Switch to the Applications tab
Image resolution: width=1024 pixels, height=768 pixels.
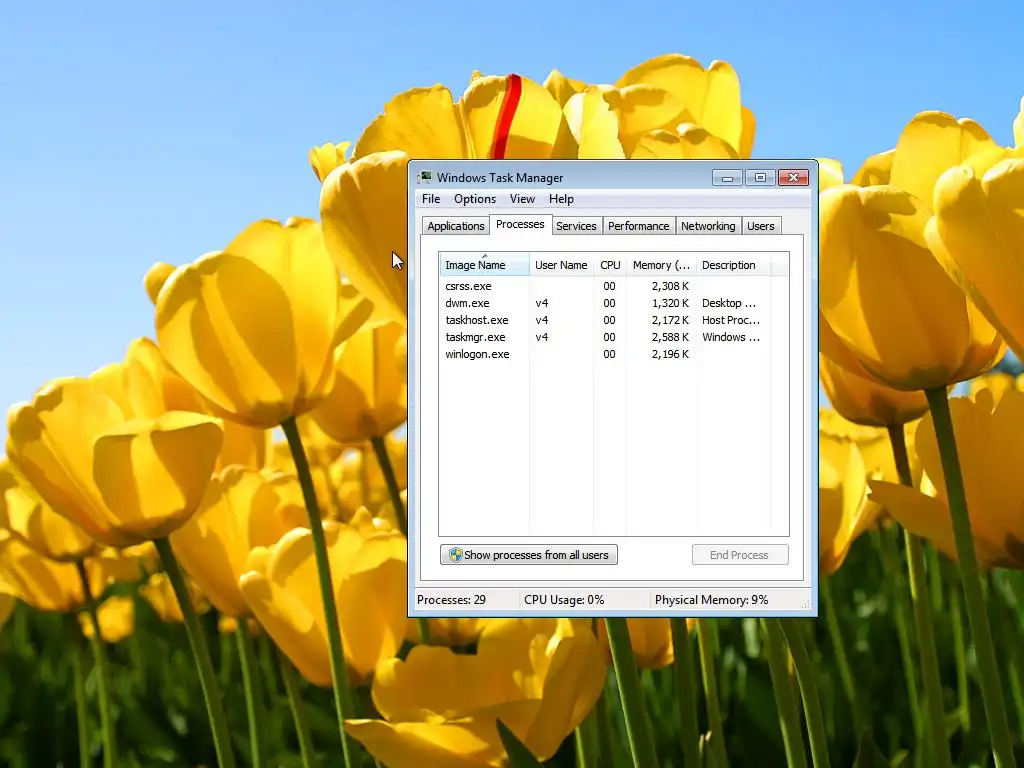455,226
